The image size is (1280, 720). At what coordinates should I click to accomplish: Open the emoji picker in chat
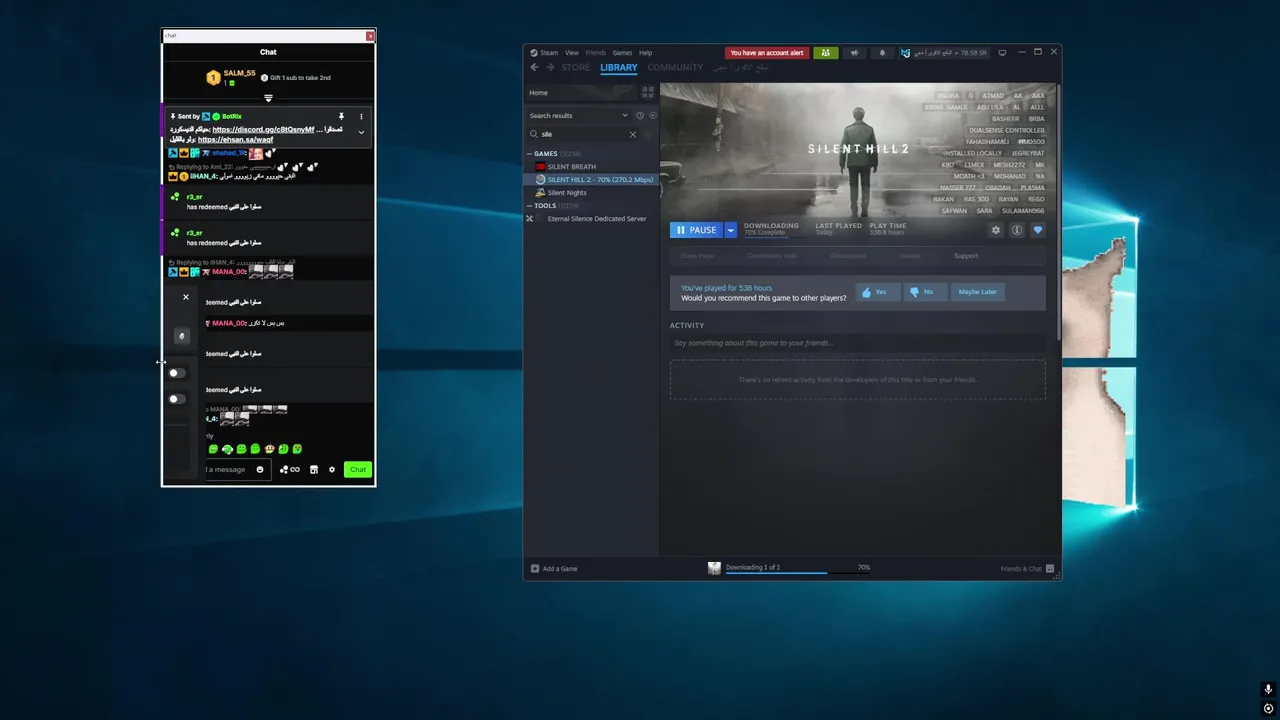[x=260, y=470]
